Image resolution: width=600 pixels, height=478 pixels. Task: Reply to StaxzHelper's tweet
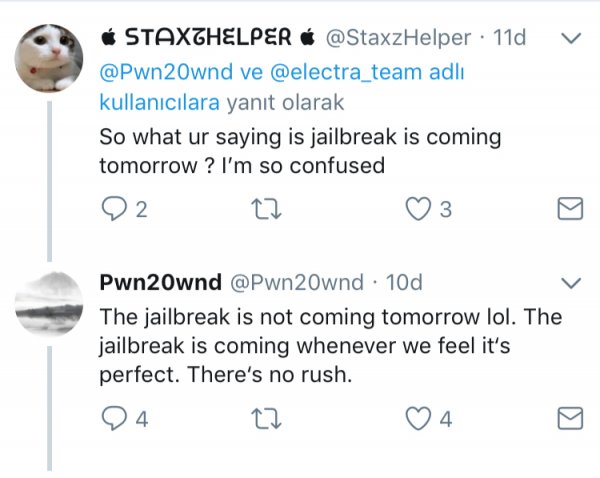113,209
